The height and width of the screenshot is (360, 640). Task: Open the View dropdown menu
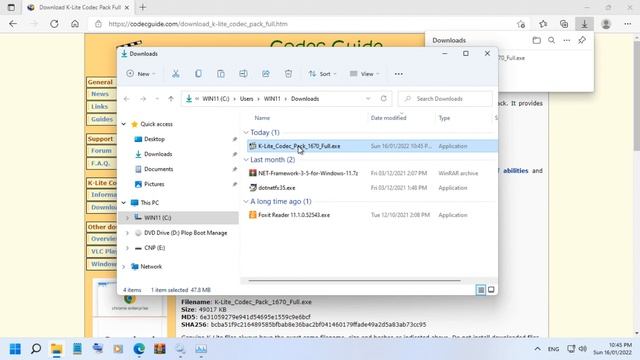click(x=364, y=74)
